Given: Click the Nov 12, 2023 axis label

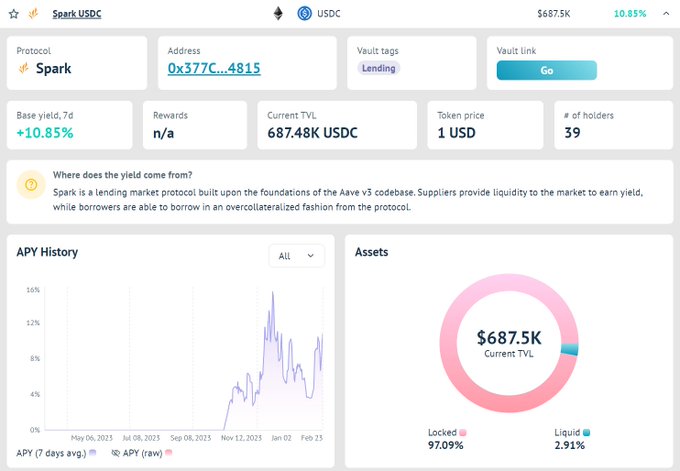Looking at the screenshot, I should (242, 438).
